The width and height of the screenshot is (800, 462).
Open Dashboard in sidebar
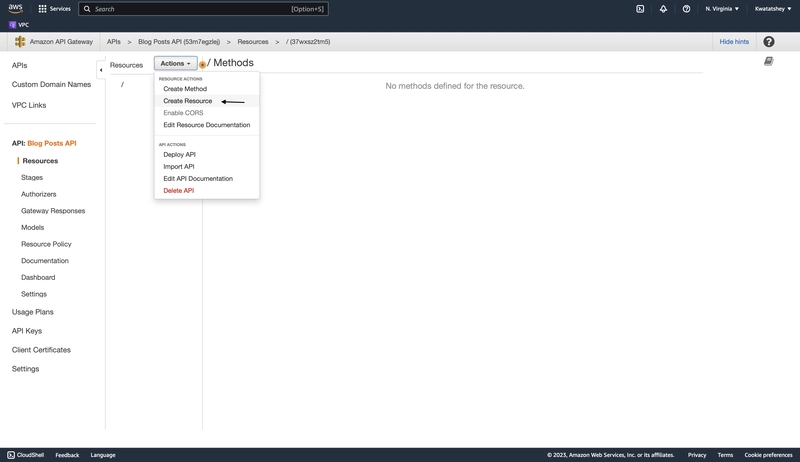click(x=38, y=277)
